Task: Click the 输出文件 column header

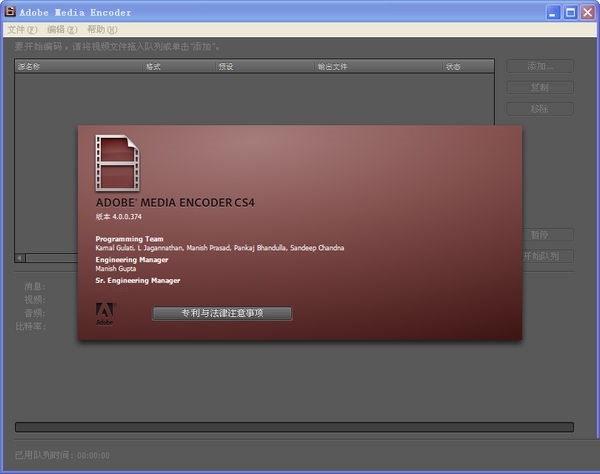Action: point(379,67)
